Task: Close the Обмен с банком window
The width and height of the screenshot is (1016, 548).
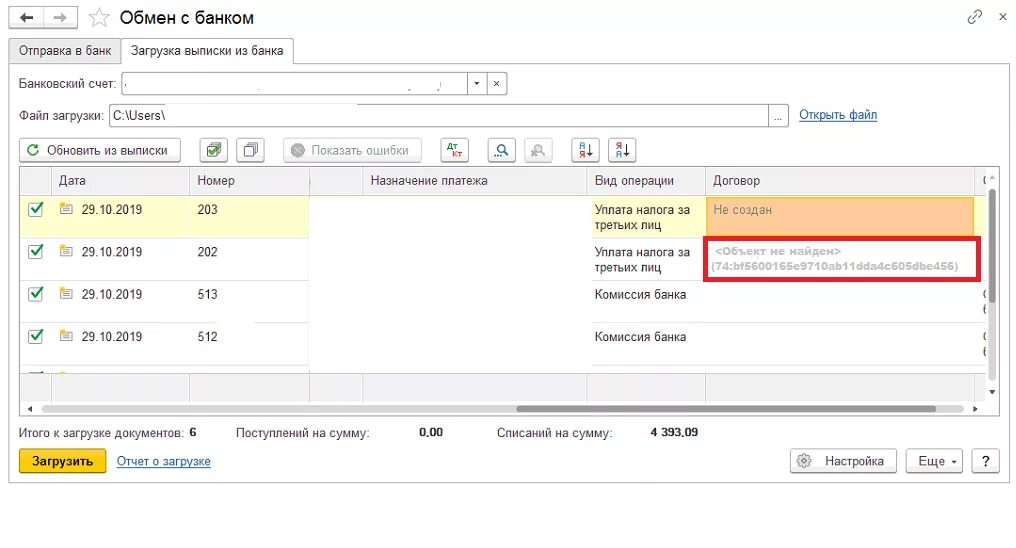Action: point(1002,17)
